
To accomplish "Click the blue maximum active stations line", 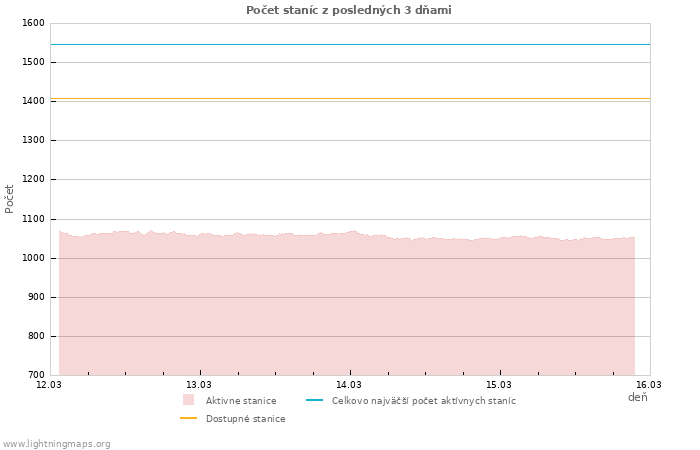I will click(350, 44).
